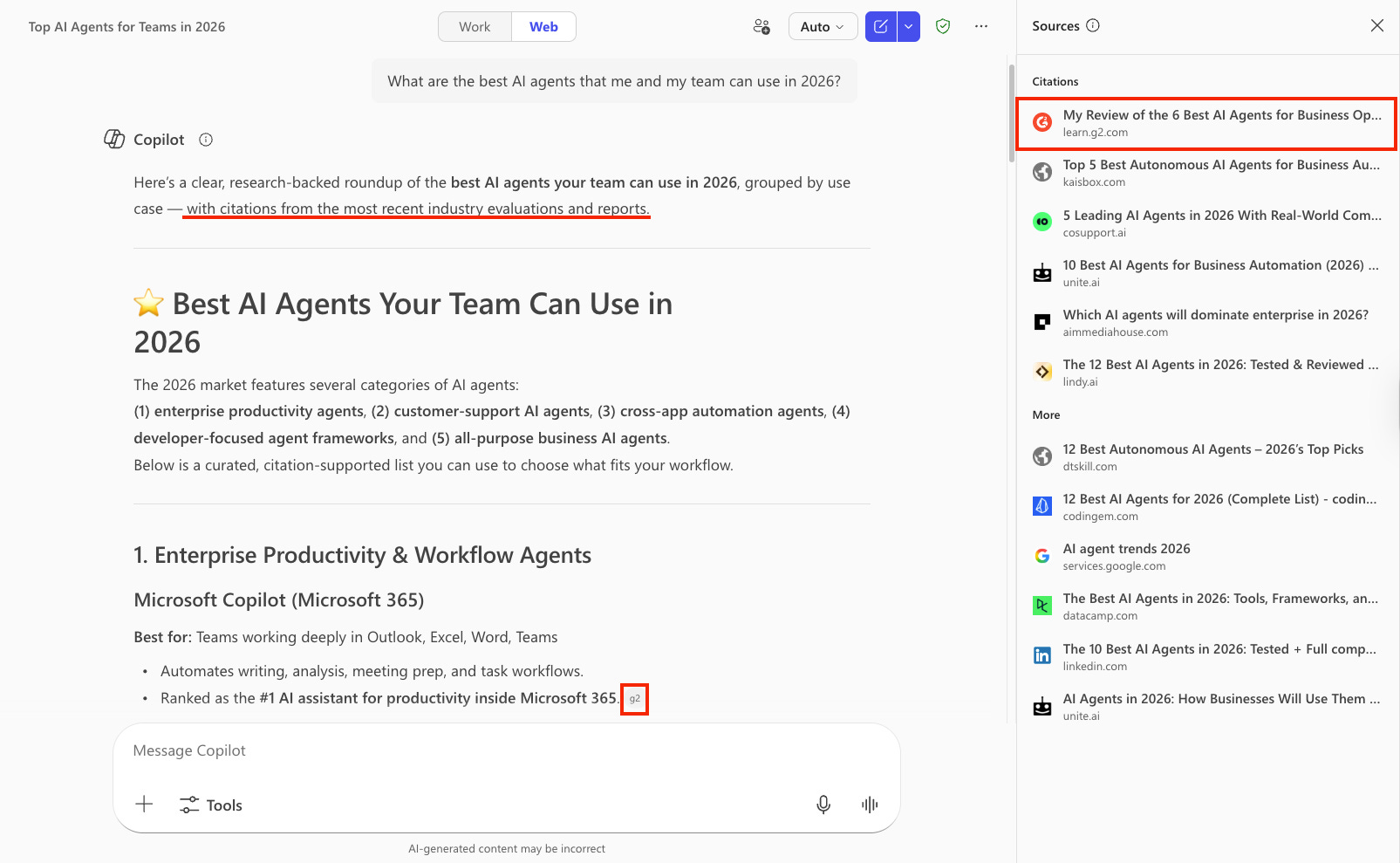Click the green shield protection icon
The image size is (1400, 863).
(943, 27)
